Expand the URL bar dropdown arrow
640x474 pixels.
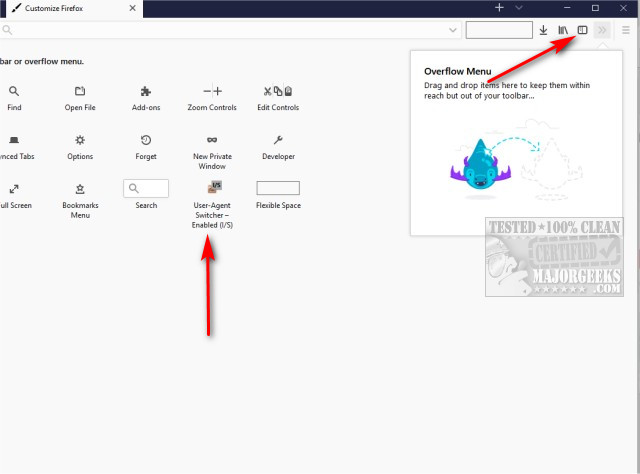click(x=453, y=30)
